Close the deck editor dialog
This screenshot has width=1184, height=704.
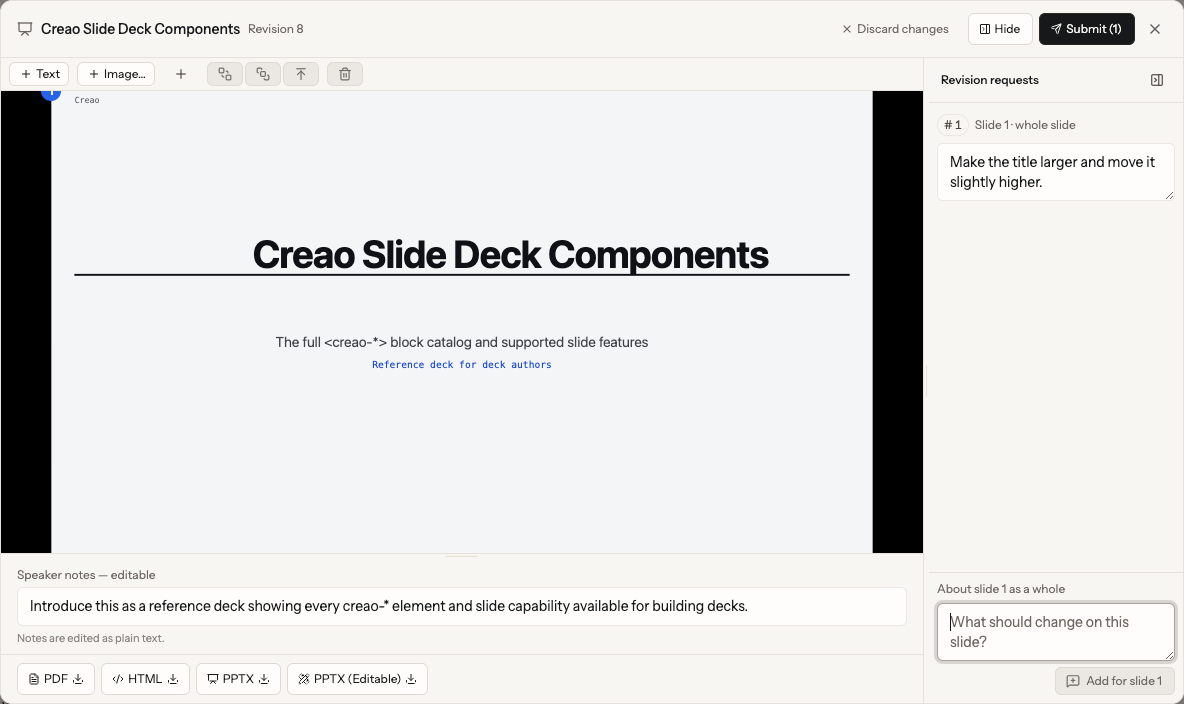click(x=1155, y=29)
